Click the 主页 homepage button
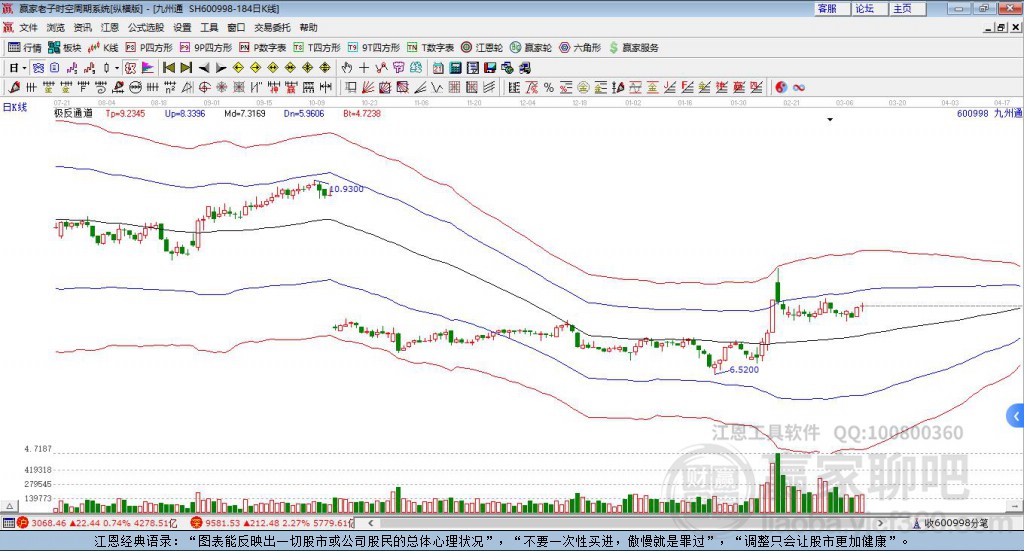1024x551 pixels. coord(907,8)
